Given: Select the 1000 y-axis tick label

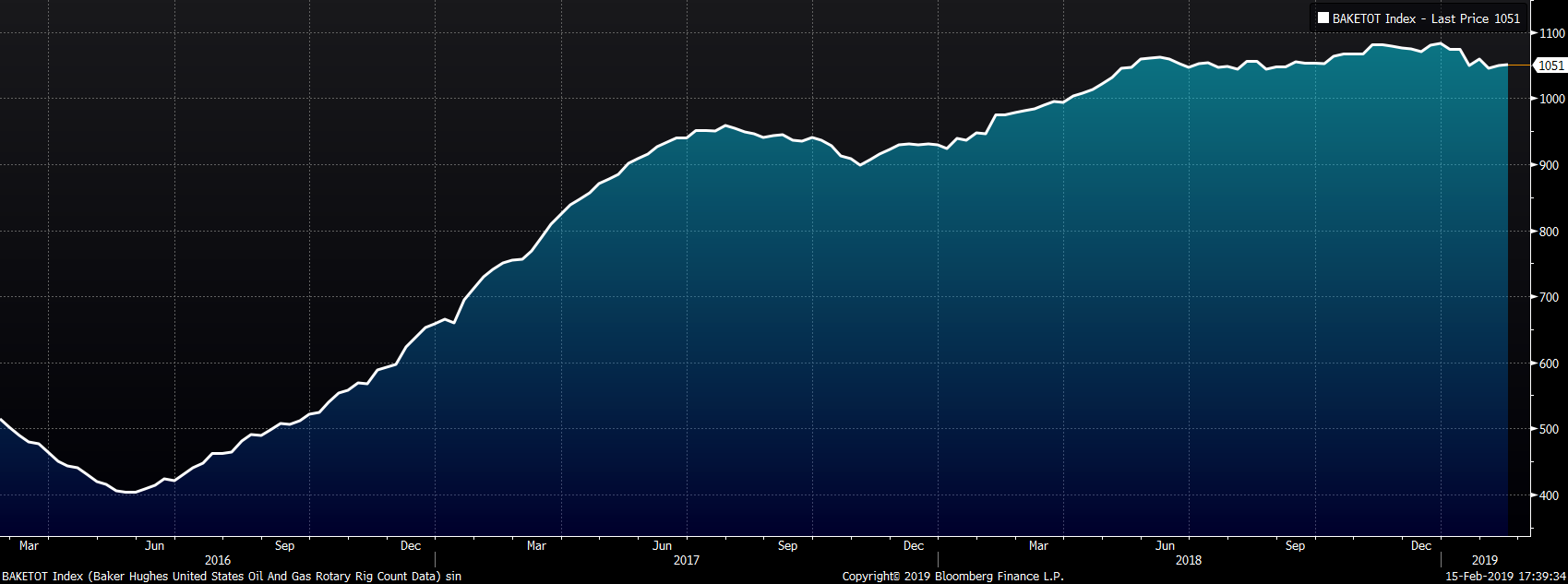Looking at the screenshot, I should click(x=1550, y=99).
